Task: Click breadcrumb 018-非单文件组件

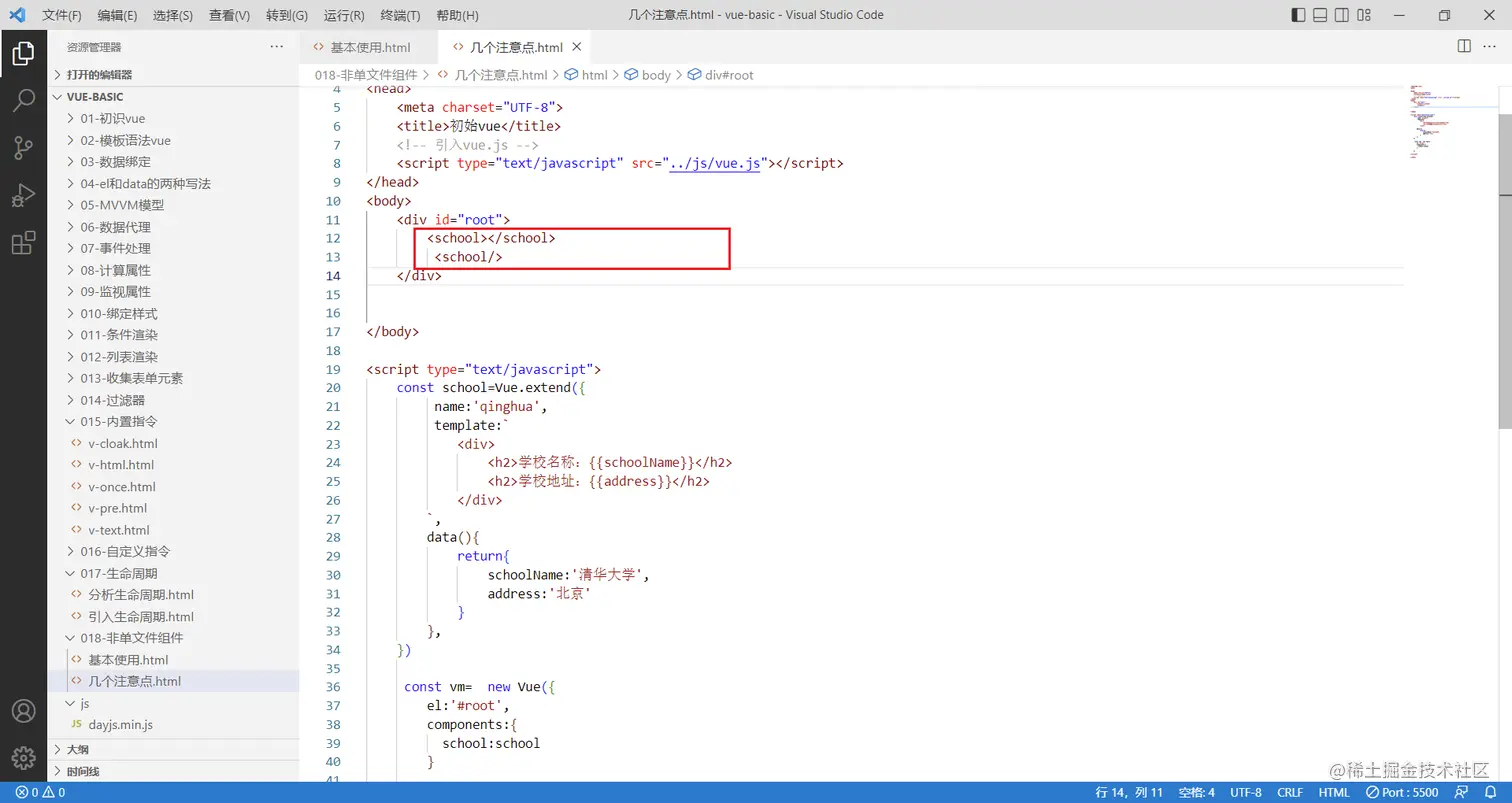Action: click(367, 75)
